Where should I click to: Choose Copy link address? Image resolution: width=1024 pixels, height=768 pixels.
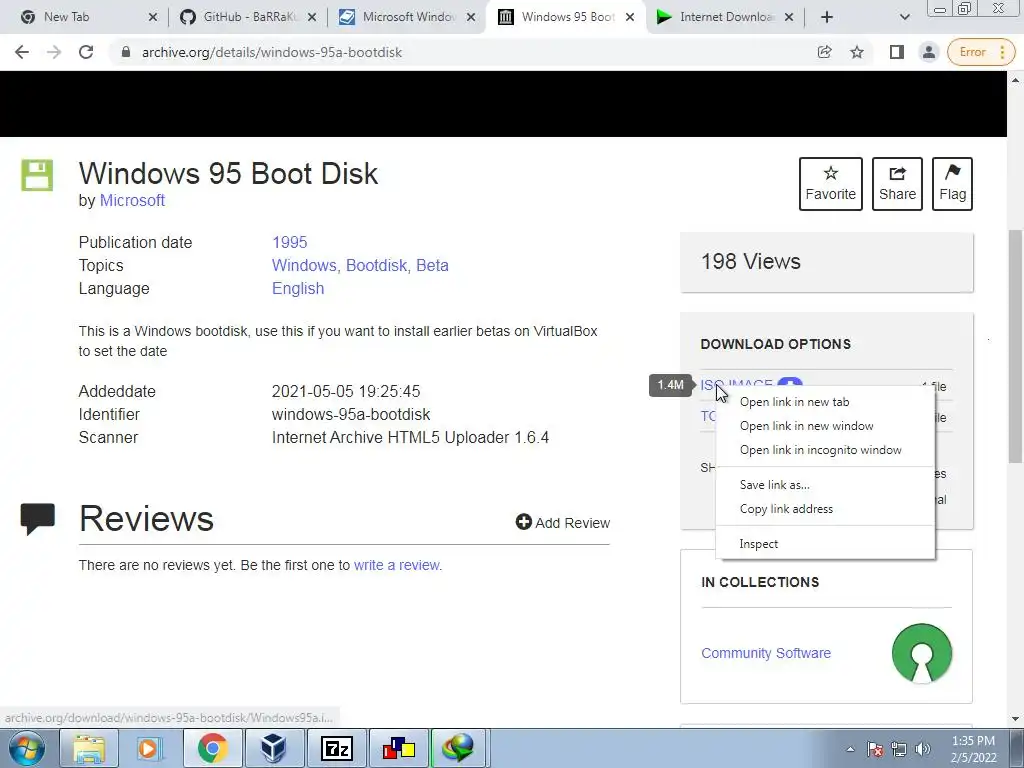coord(825,509)
